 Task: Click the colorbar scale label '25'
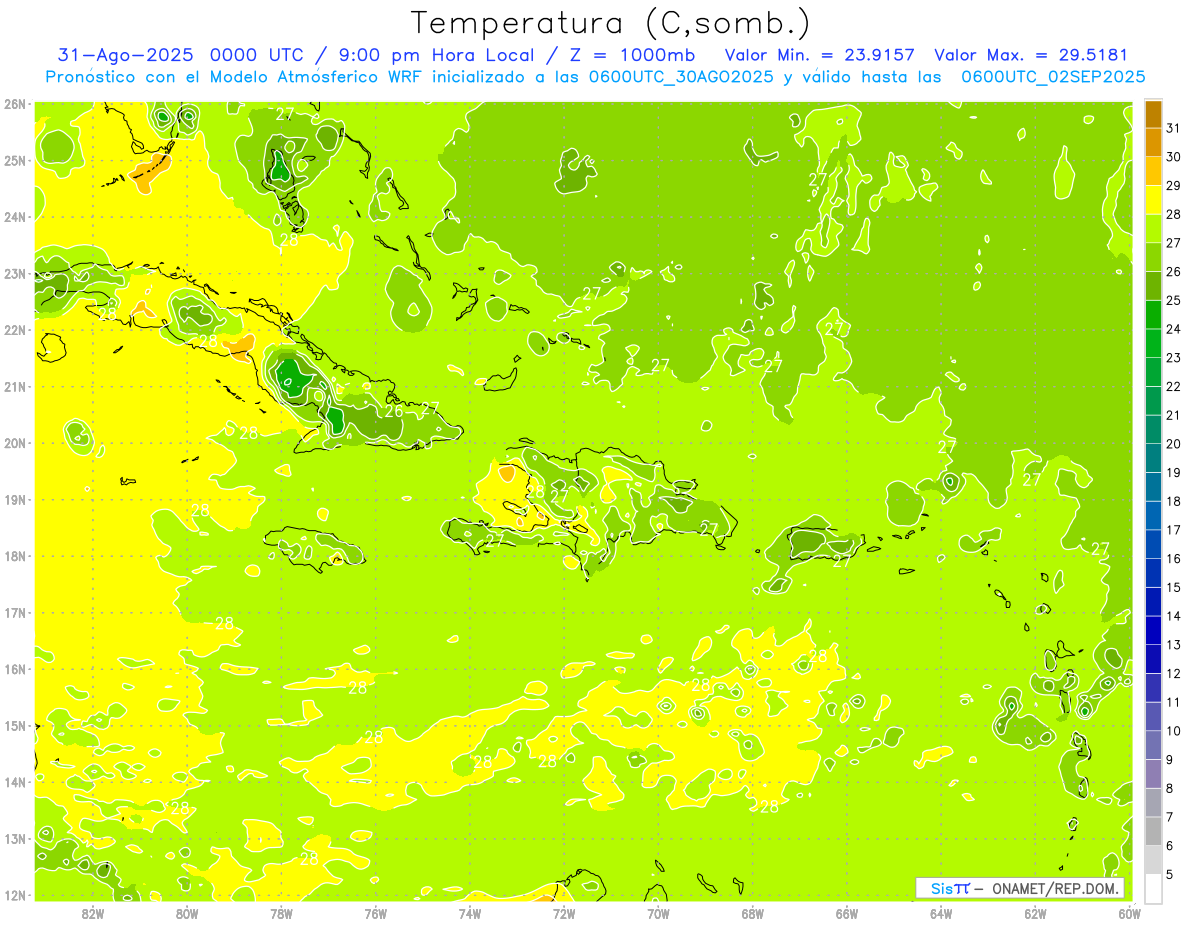coord(1174,300)
